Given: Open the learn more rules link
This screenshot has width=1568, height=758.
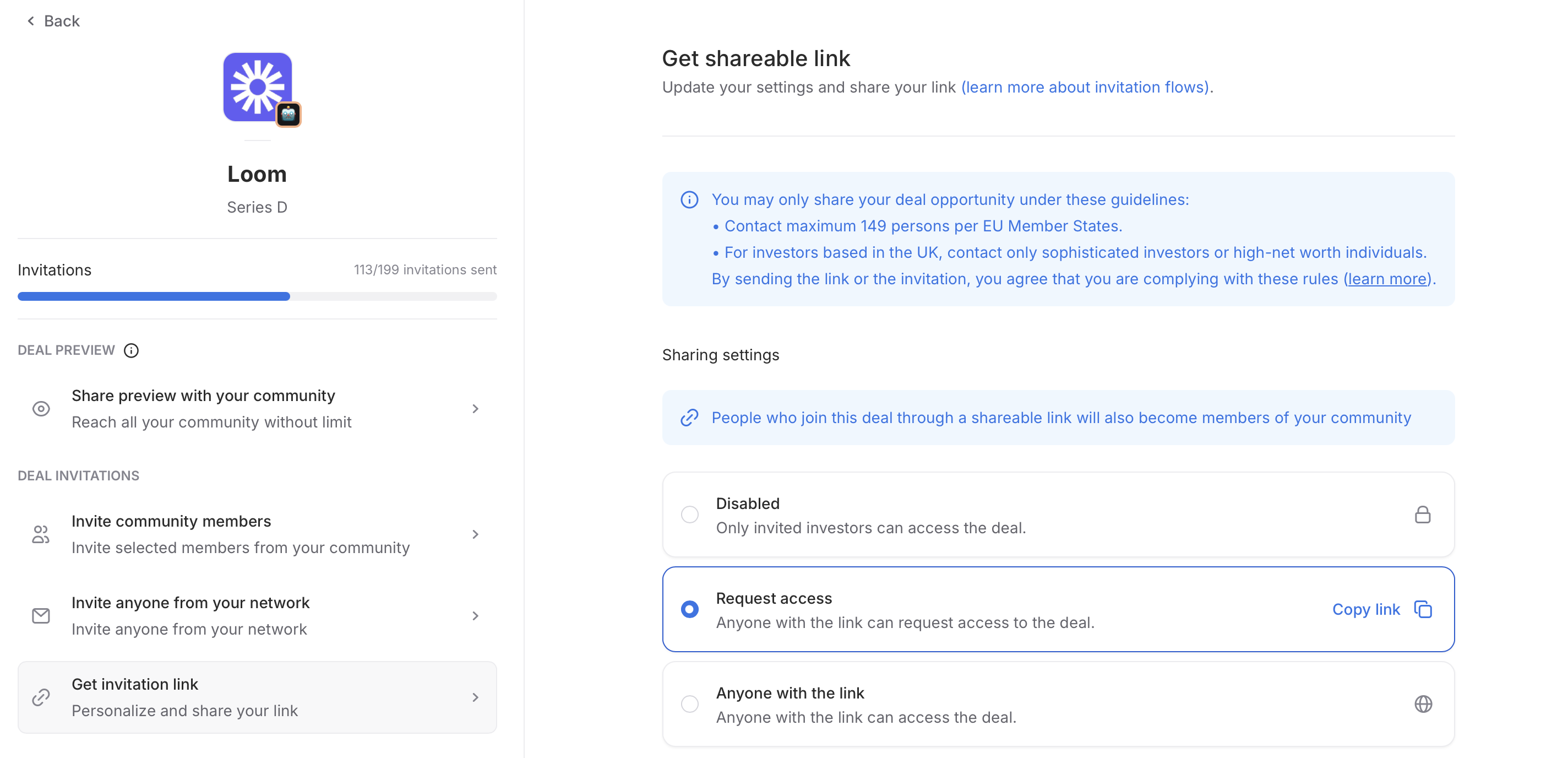Looking at the screenshot, I should pos(1387,279).
